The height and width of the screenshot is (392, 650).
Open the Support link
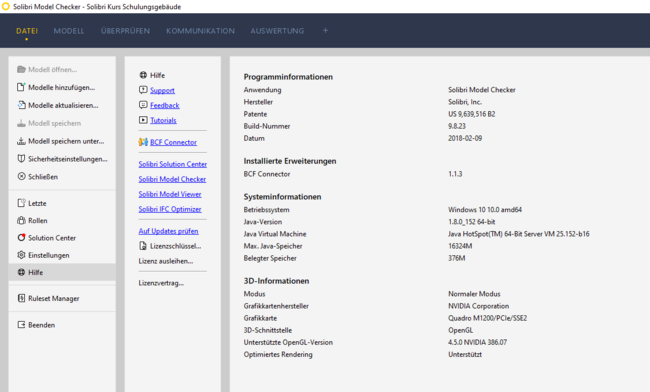(x=162, y=90)
